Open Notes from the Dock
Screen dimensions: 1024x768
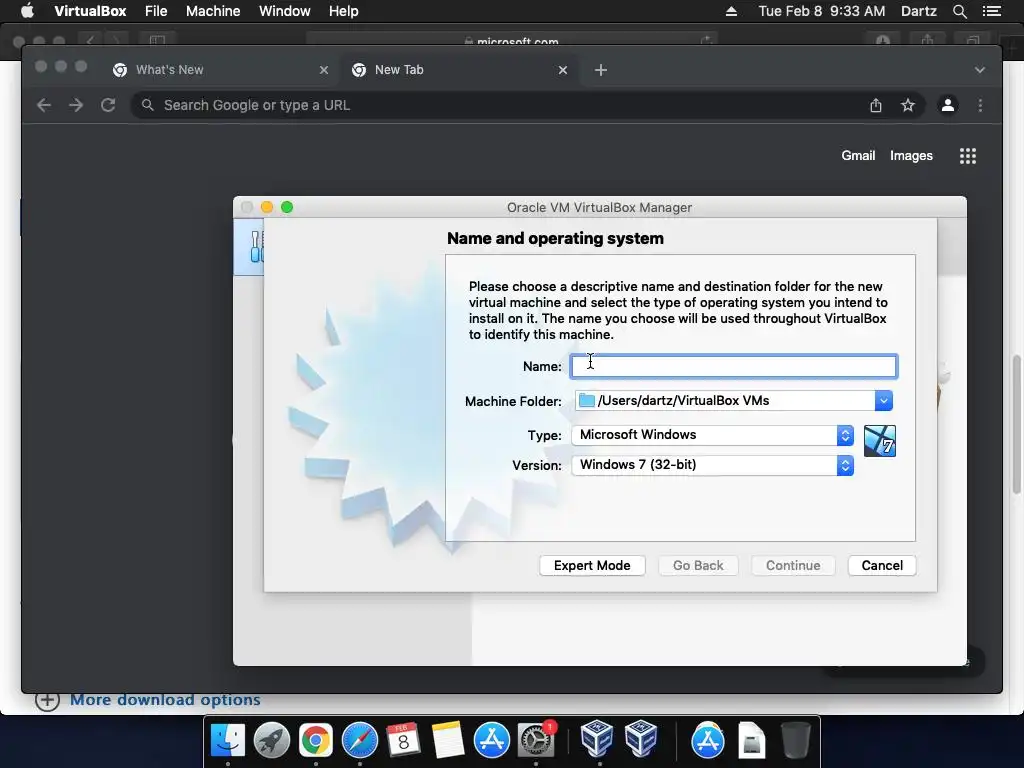click(x=448, y=741)
